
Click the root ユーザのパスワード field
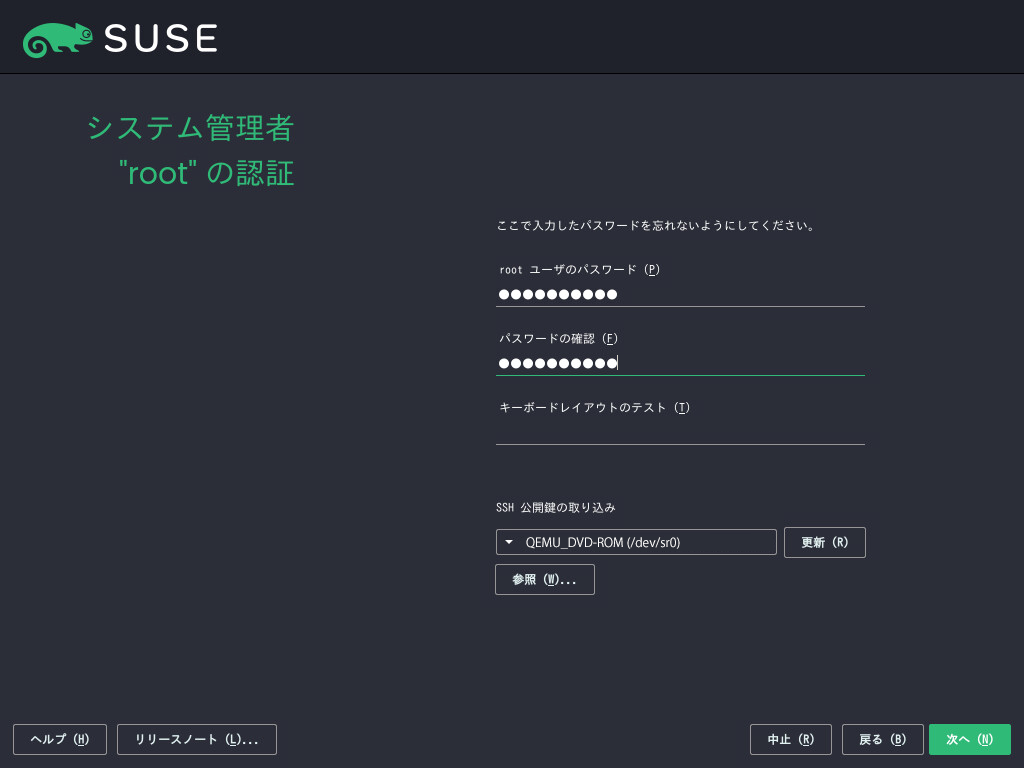click(680, 295)
